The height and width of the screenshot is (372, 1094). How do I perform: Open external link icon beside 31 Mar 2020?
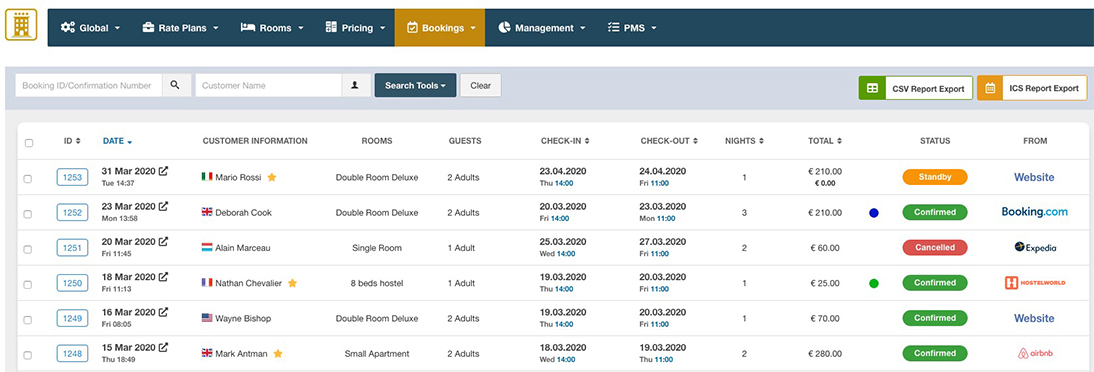tap(163, 170)
